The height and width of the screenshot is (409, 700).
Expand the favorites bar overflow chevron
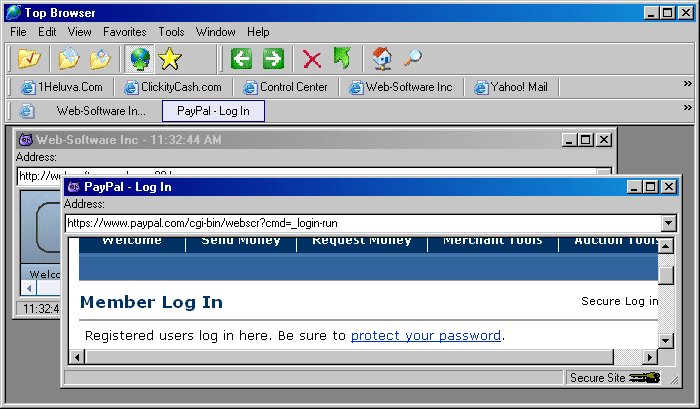[688, 83]
